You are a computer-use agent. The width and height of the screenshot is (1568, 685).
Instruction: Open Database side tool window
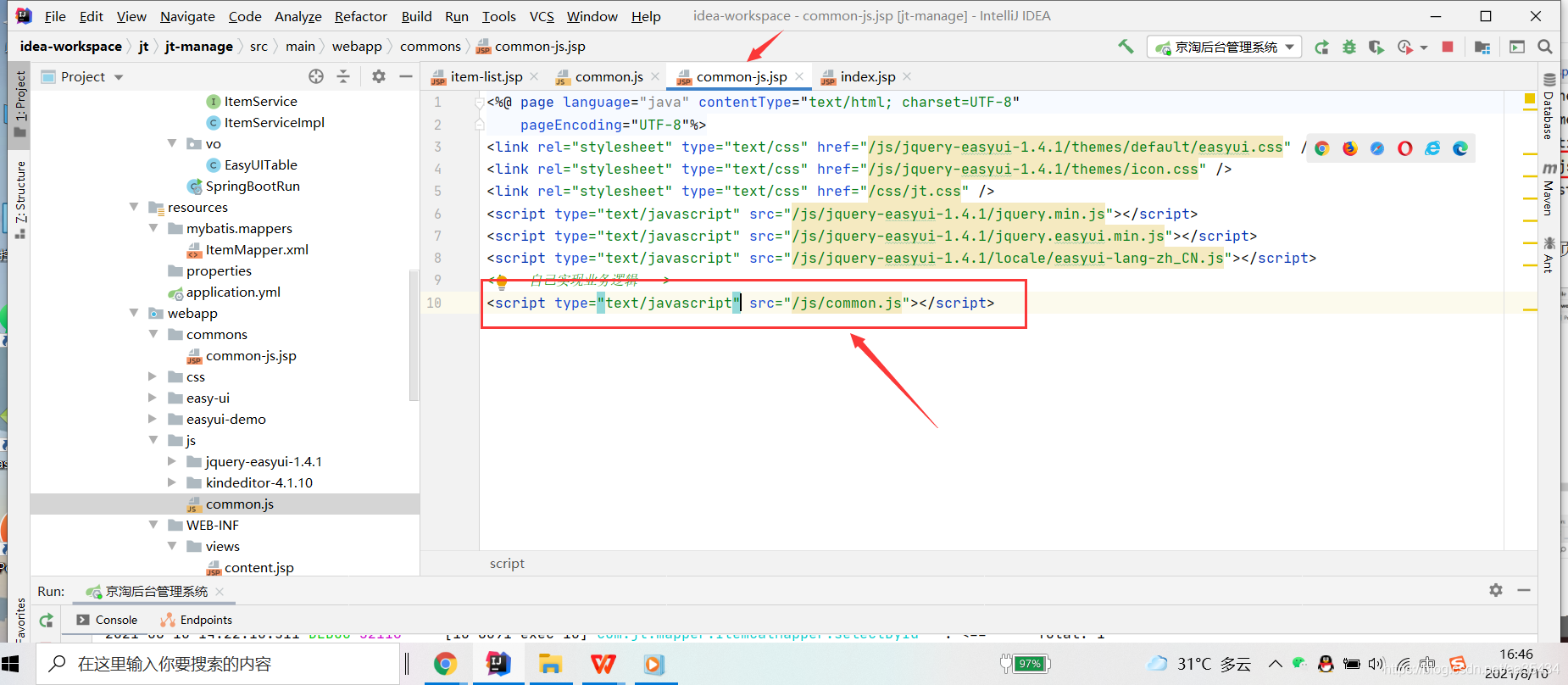click(1549, 107)
